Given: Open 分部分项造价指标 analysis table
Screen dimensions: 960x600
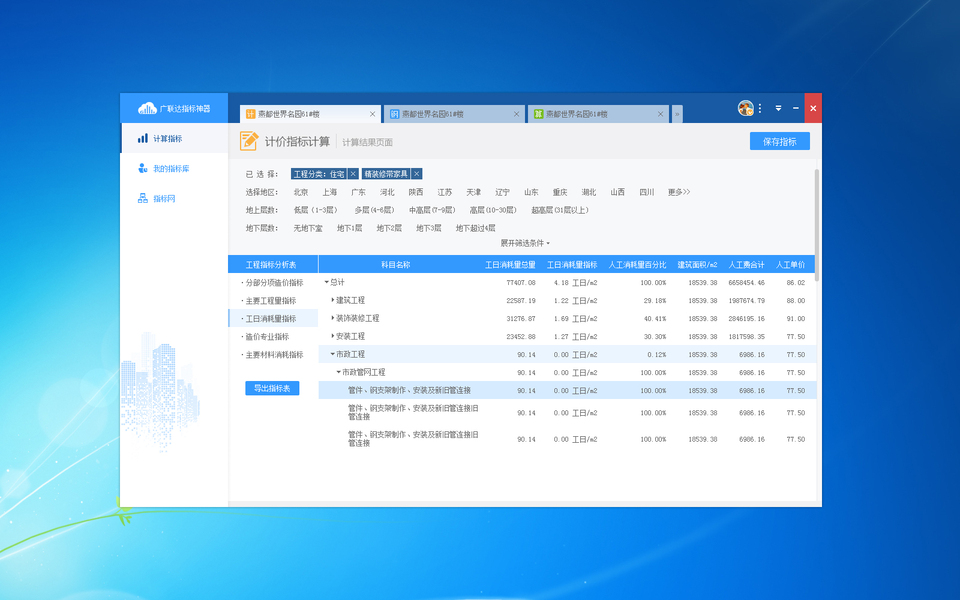Looking at the screenshot, I should click(273, 283).
